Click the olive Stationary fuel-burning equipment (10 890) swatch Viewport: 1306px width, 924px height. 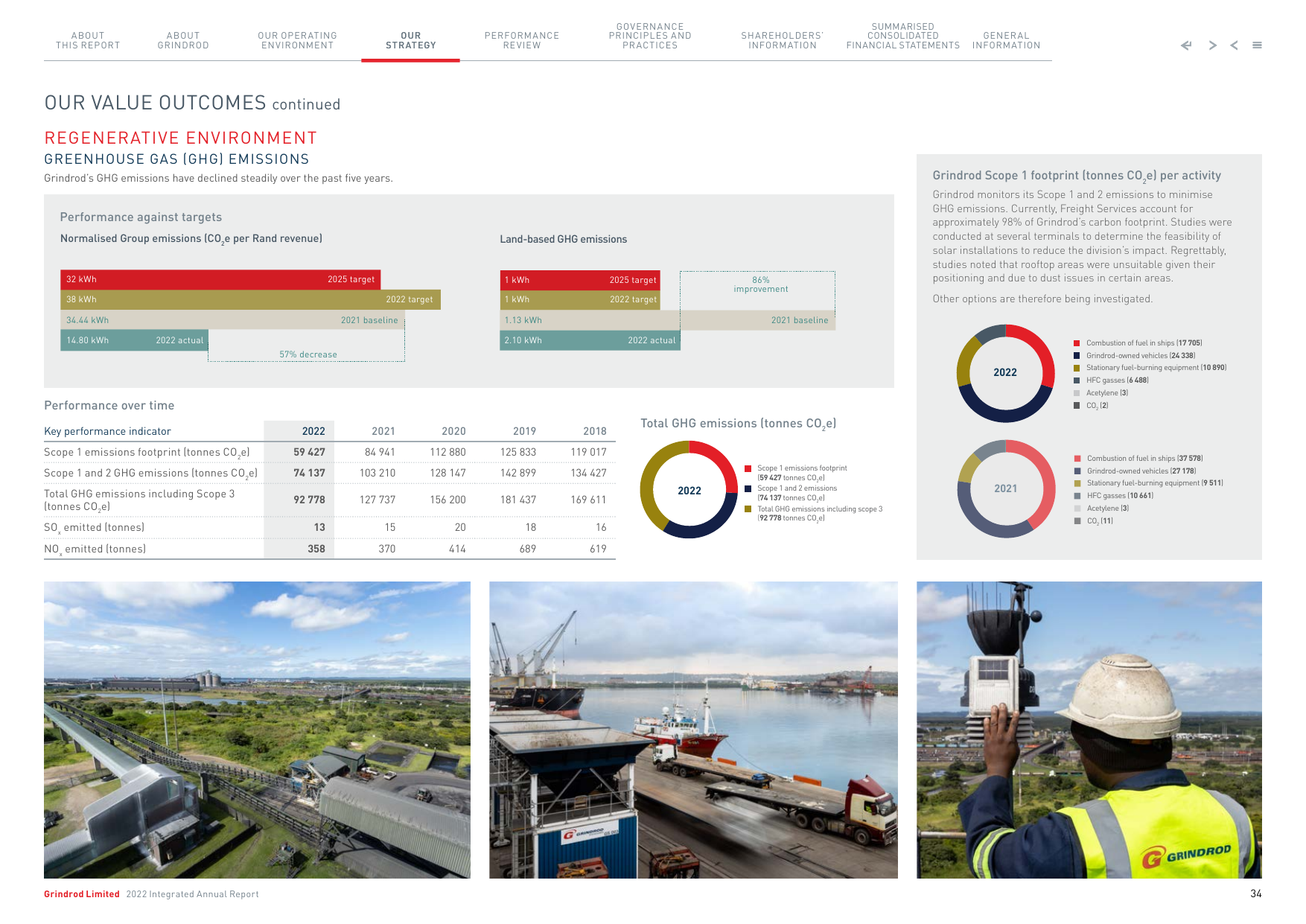coord(1077,368)
